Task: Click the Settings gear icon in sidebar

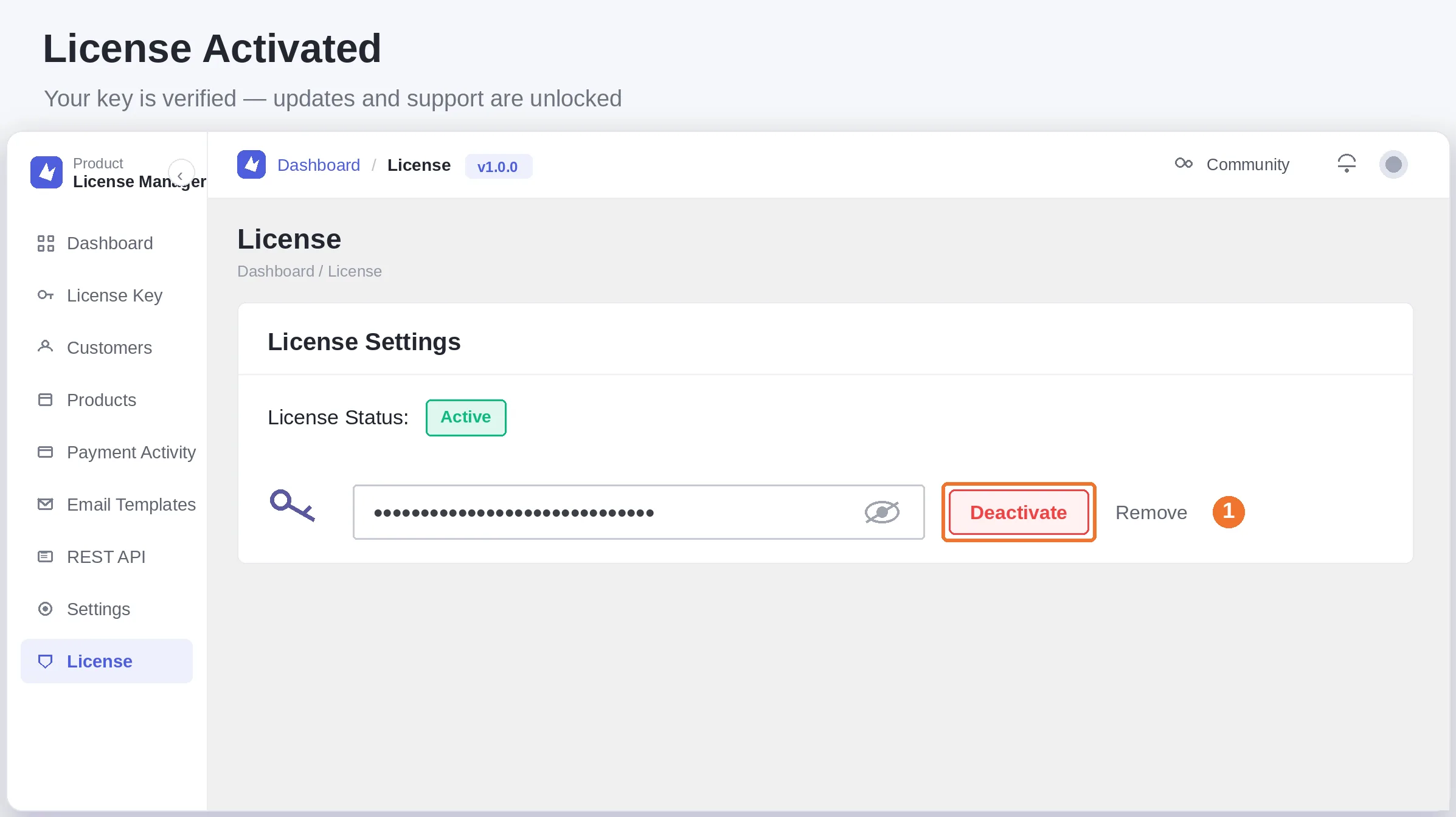Action: 46,609
